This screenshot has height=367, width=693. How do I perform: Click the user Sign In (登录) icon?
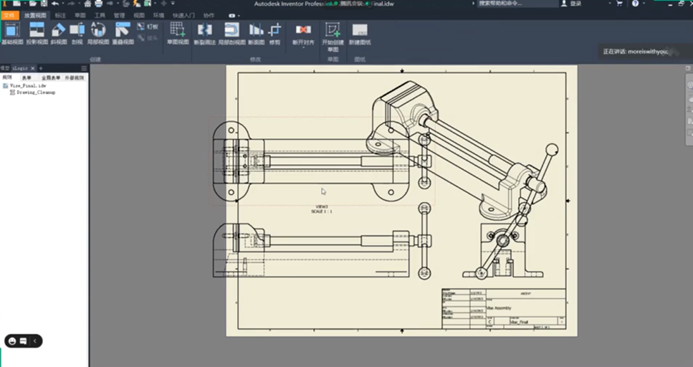click(564, 4)
